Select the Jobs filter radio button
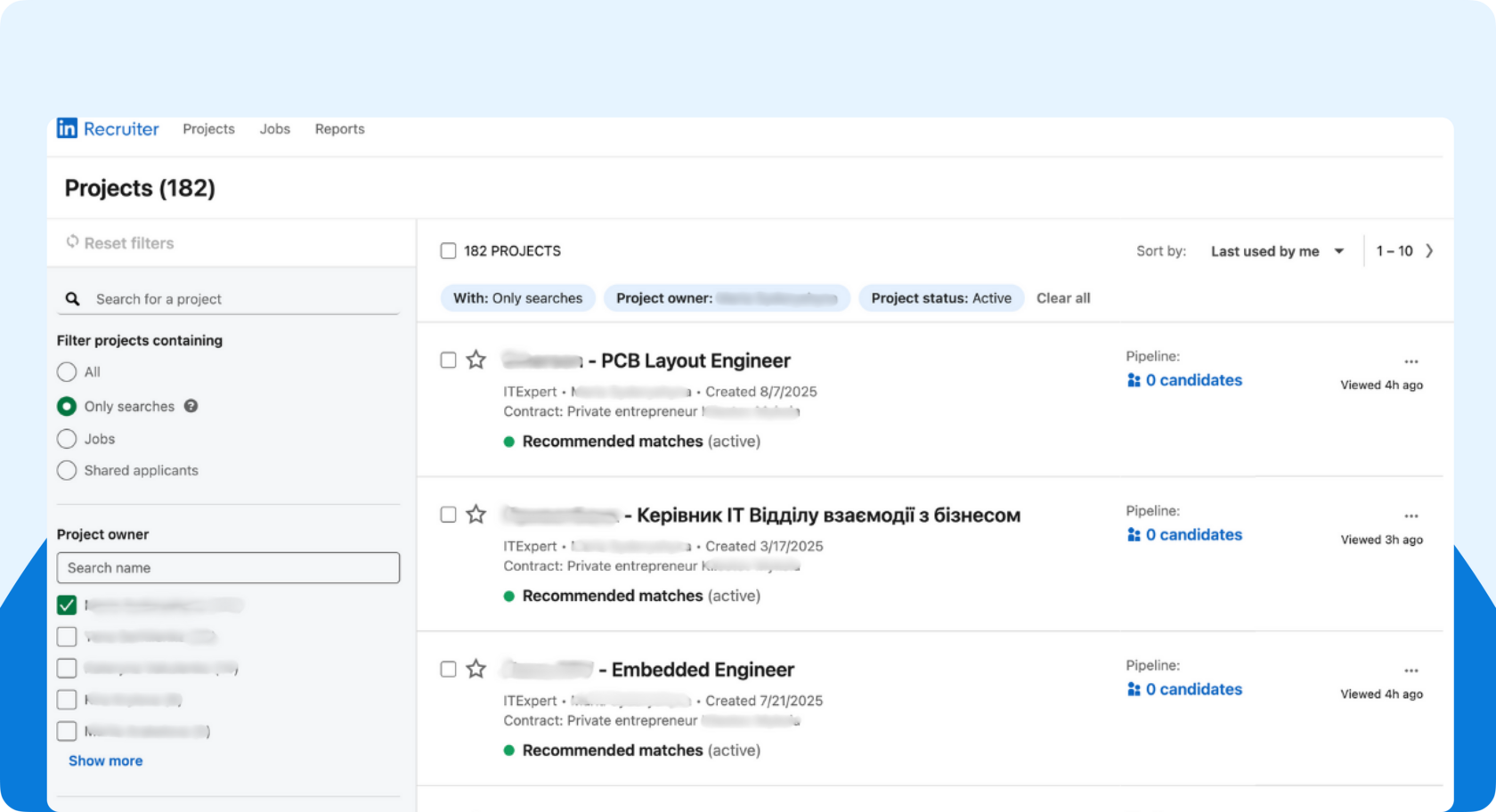 (x=67, y=439)
